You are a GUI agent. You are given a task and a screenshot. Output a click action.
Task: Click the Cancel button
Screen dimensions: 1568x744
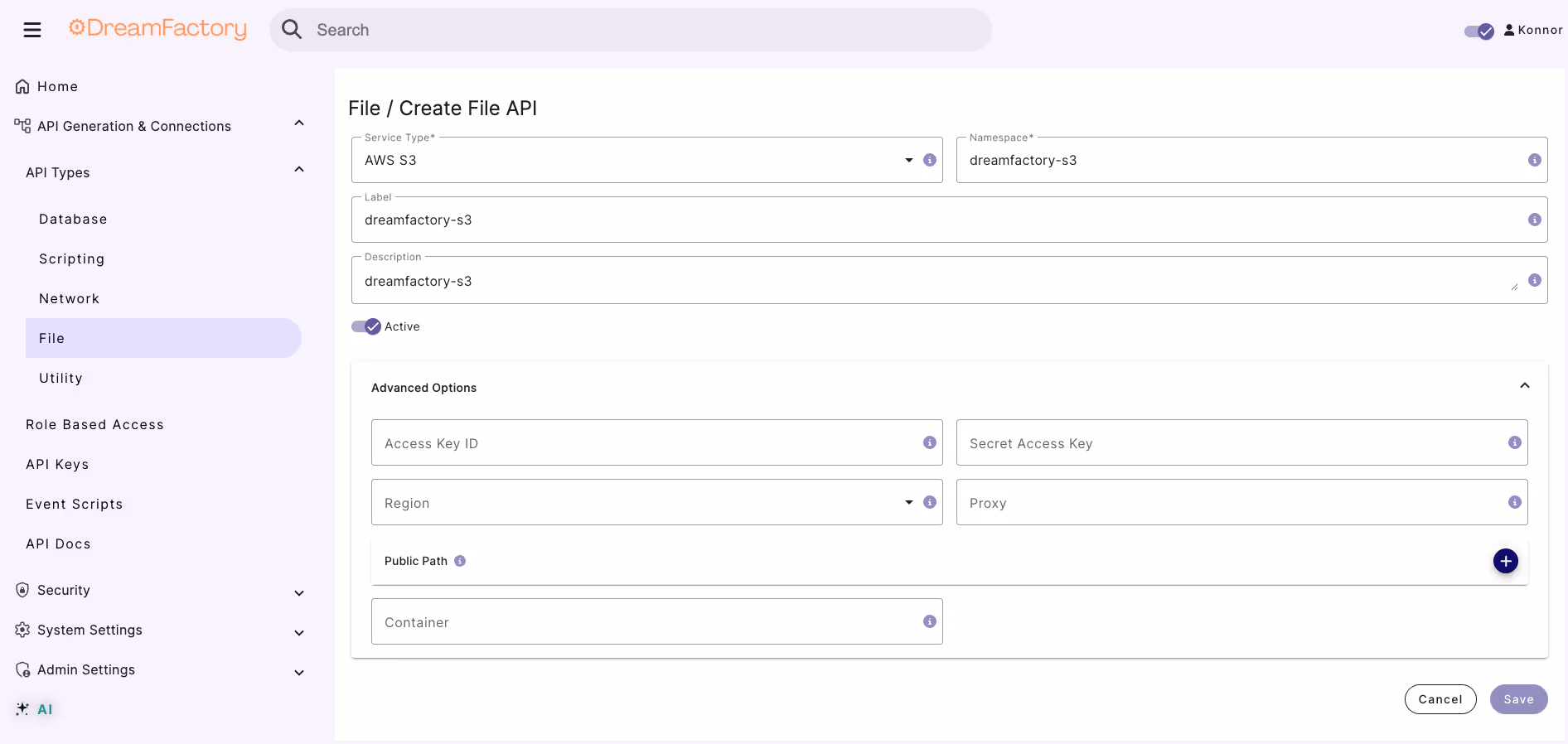[x=1440, y=699]
